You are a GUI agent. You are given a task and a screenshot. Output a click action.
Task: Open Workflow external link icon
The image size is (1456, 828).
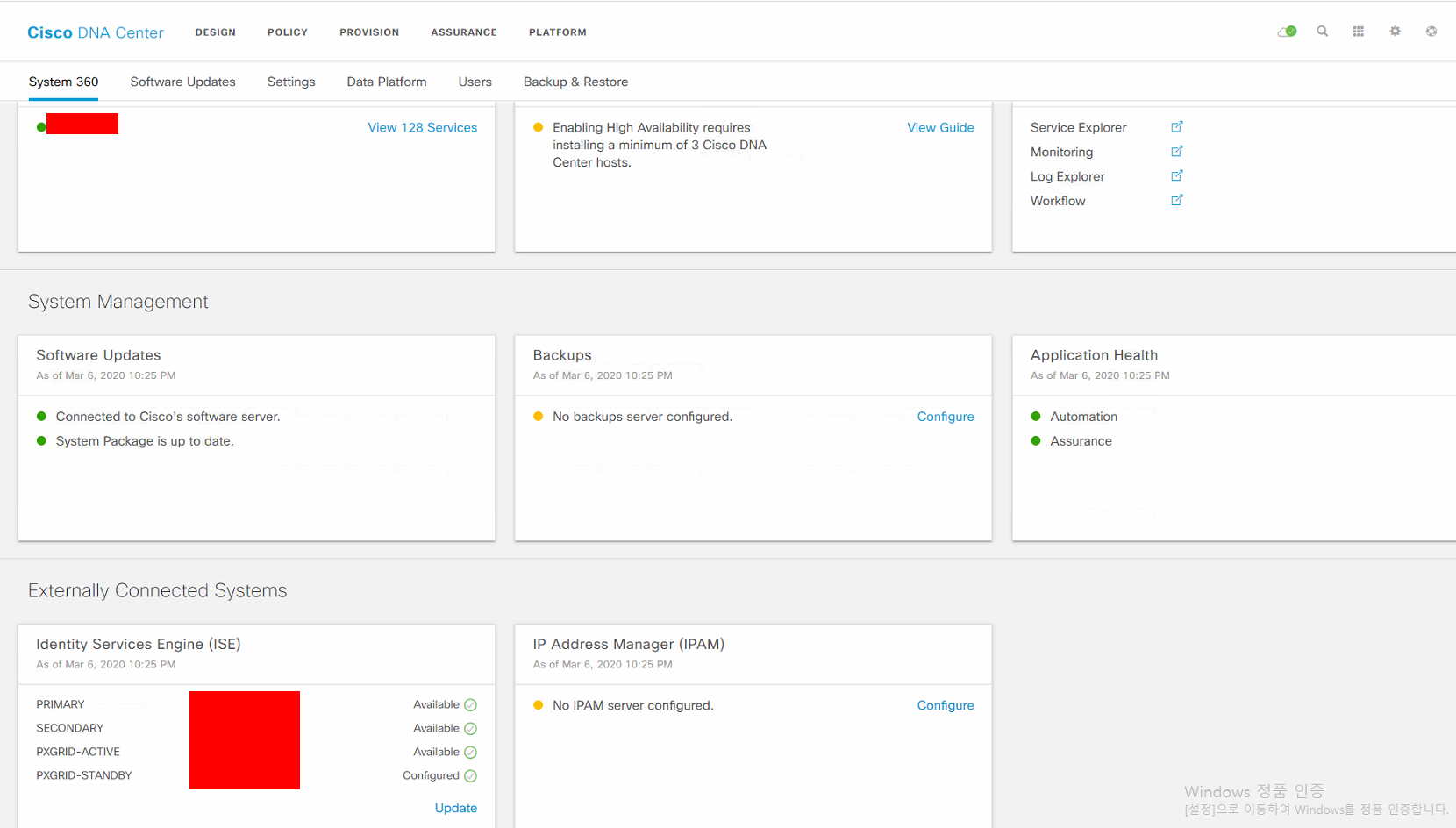point(1177,201)
